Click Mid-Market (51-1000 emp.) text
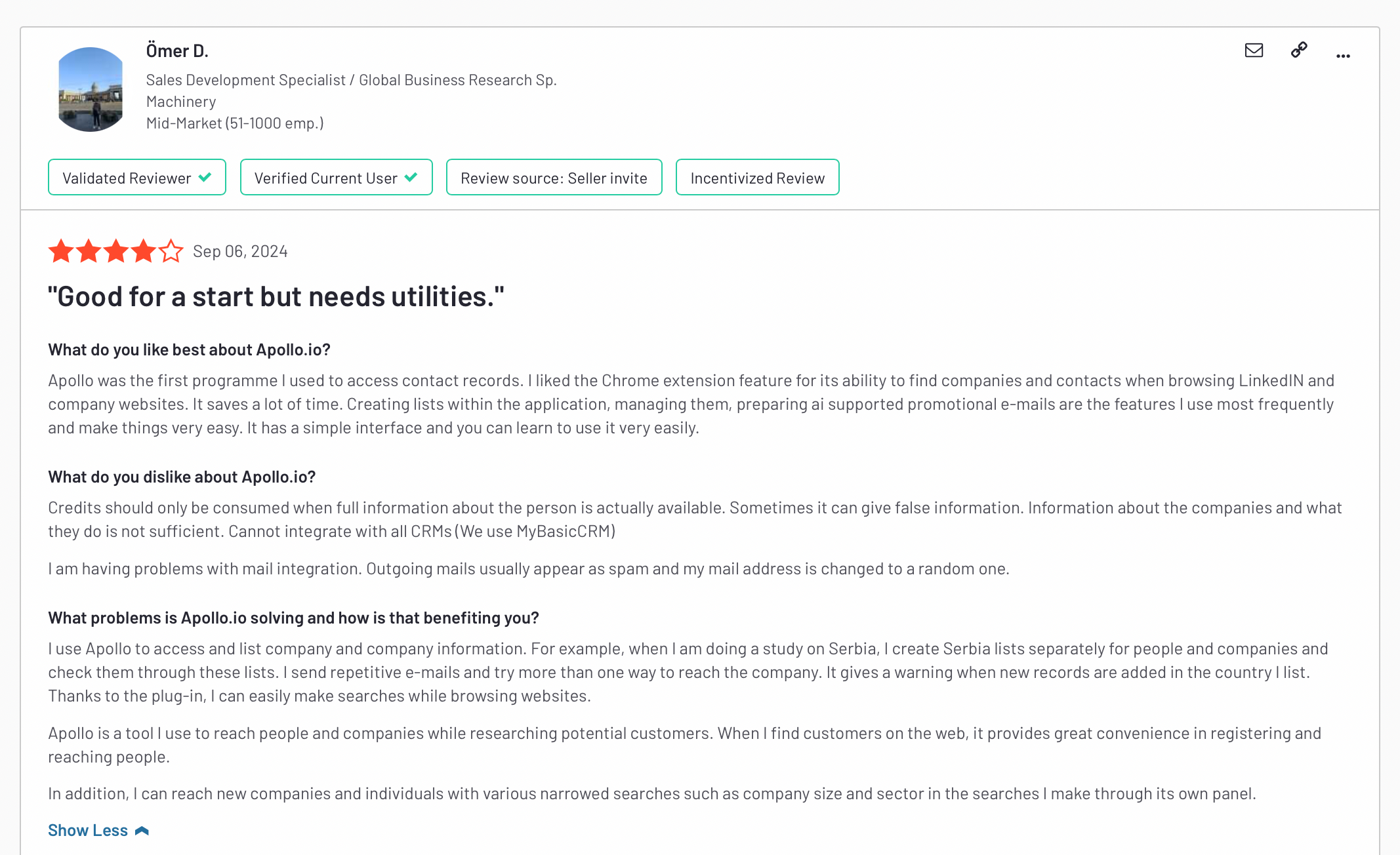The image size is (1400, 855). (x=235, y=123)
